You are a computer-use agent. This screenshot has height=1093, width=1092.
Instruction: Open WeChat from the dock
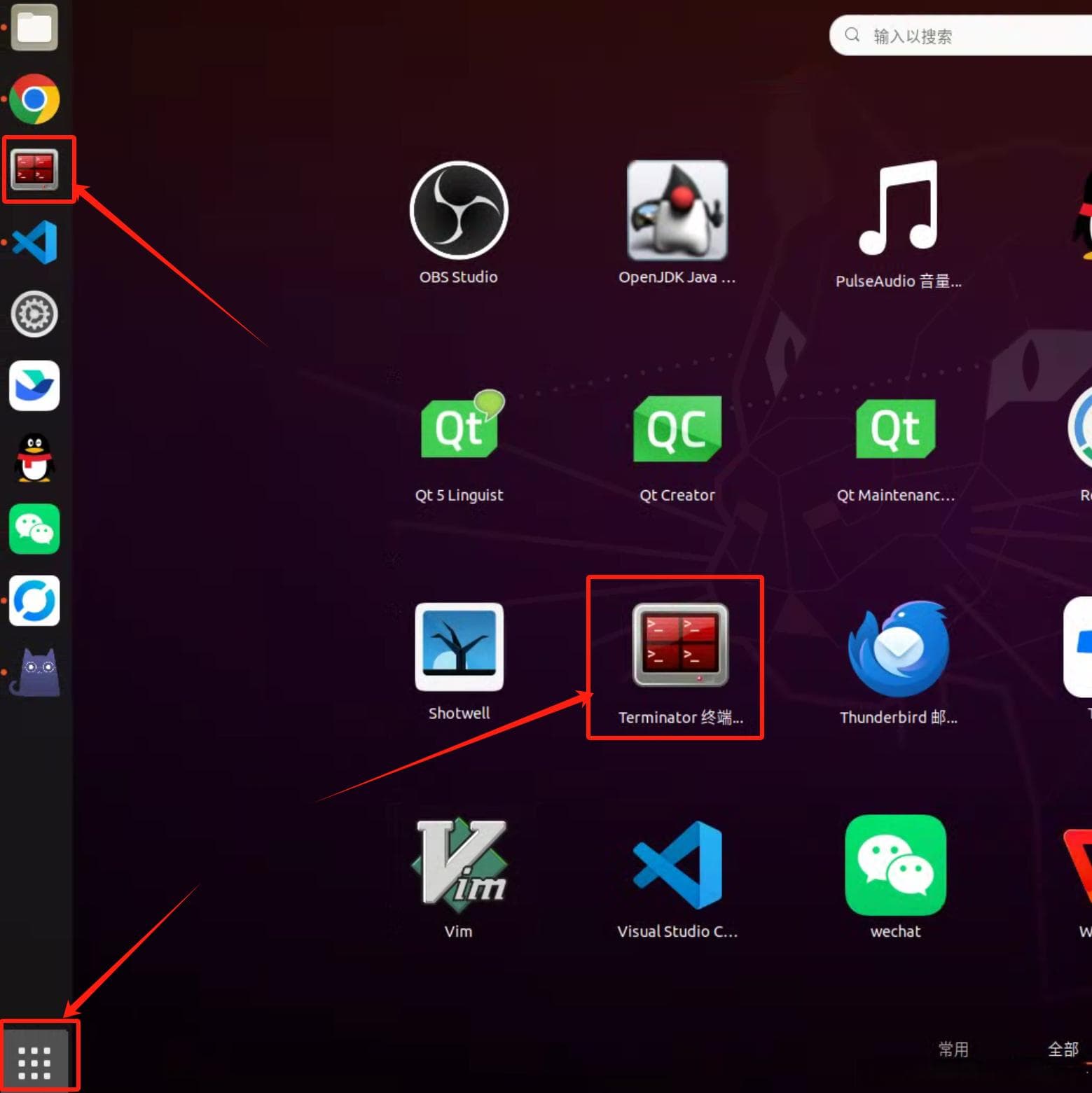tap(34, 529)
